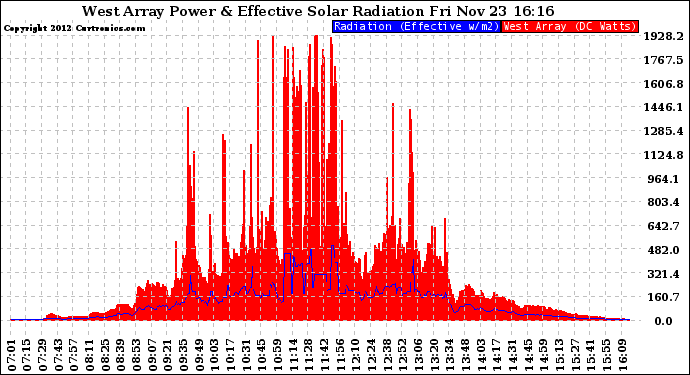Click the 15:41 time label
This screenshot has height=375, width=690.
click(591, 355)
